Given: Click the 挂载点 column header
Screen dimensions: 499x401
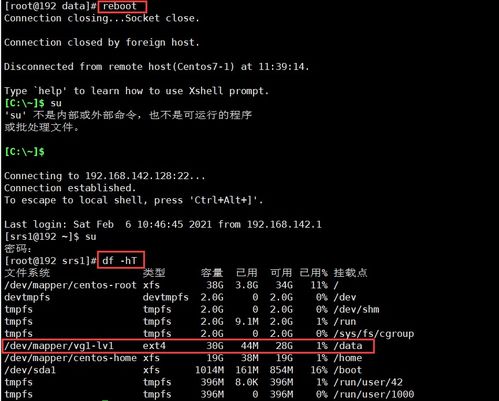Looking at the screenshot, I should (350, 273).
